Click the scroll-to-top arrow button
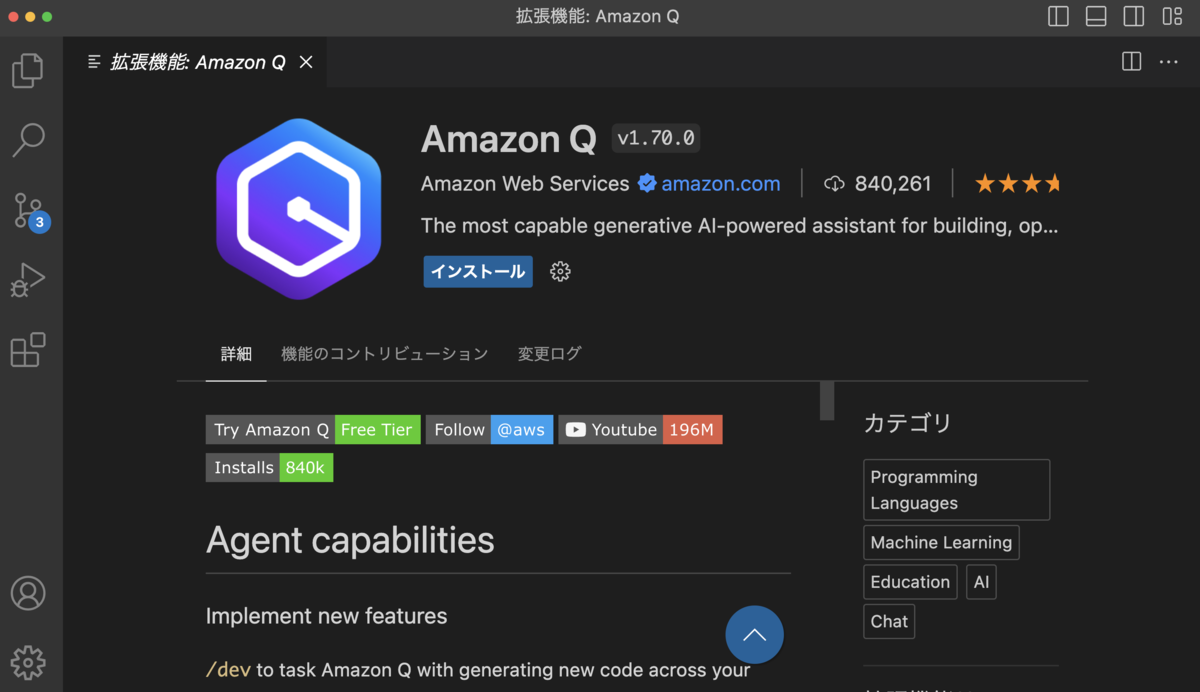 point(754,634)
